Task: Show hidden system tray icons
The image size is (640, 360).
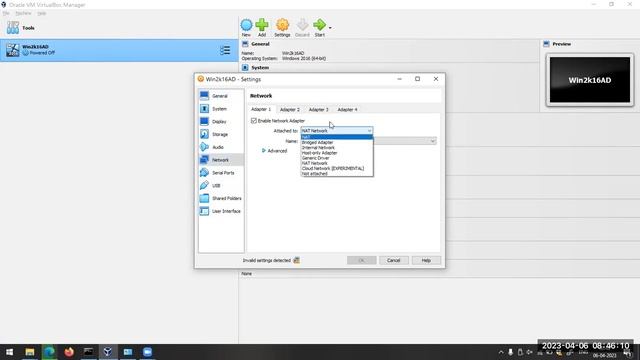Action: pyautogui.click(x=501, y=352)
